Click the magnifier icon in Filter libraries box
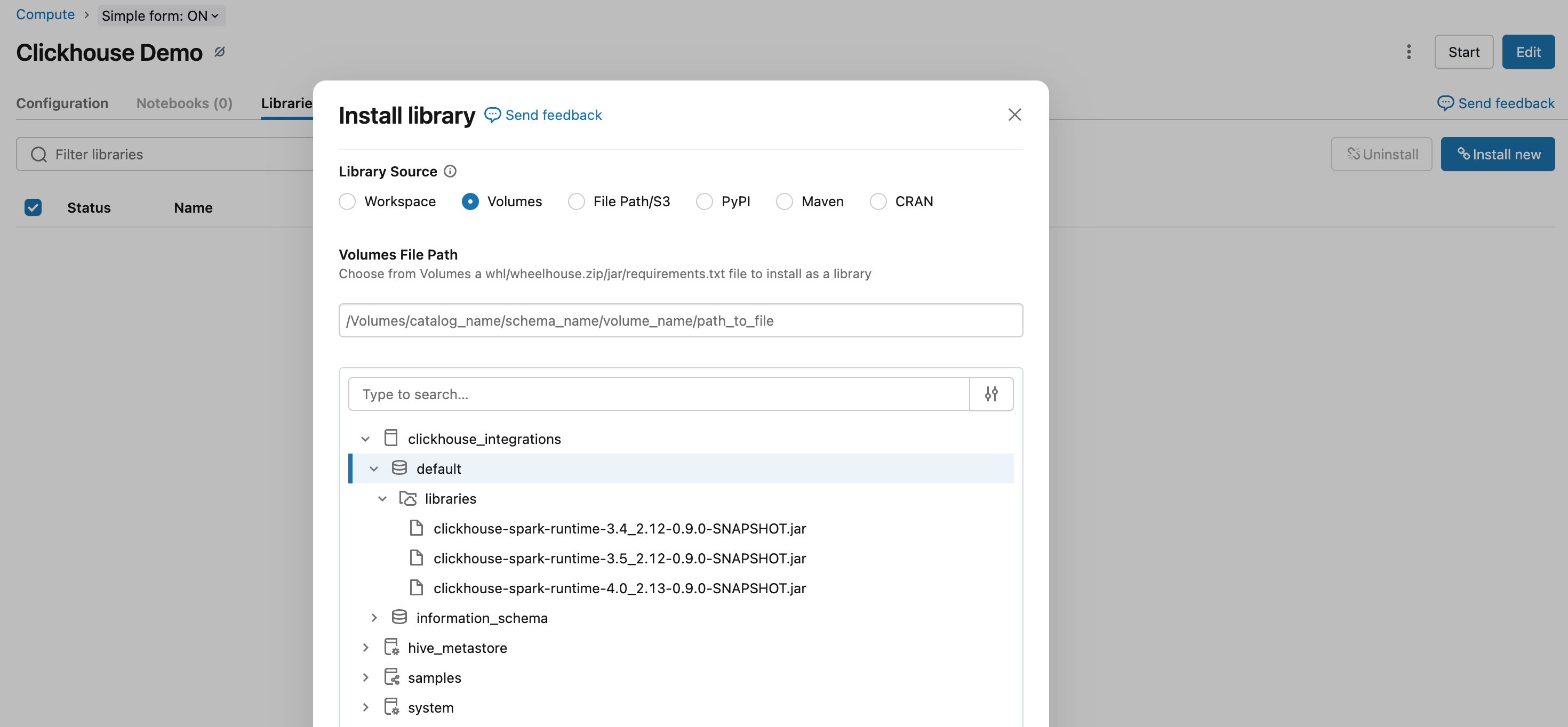 click(38, 154)
